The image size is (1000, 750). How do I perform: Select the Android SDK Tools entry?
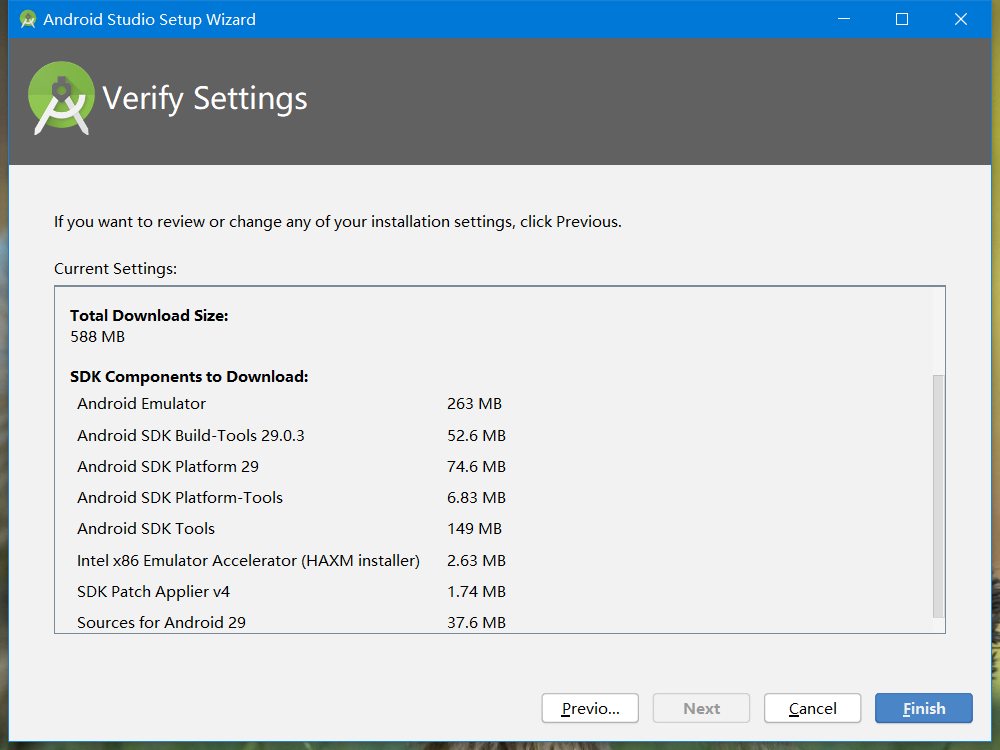[145, 528]
